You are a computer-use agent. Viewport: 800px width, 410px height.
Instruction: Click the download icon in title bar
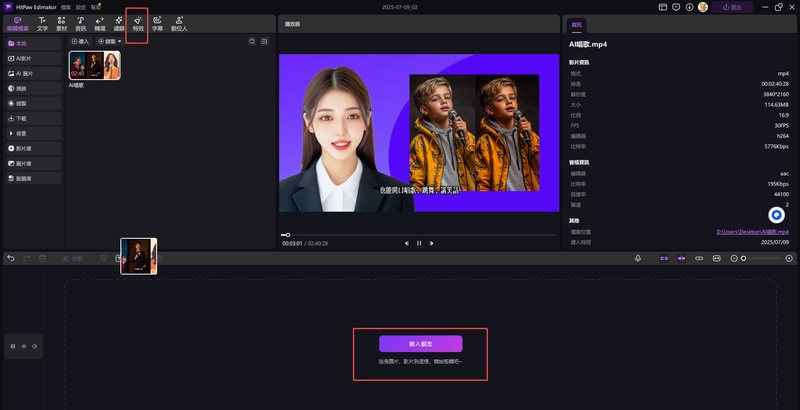pyautogui.click(x=689, y=7)
